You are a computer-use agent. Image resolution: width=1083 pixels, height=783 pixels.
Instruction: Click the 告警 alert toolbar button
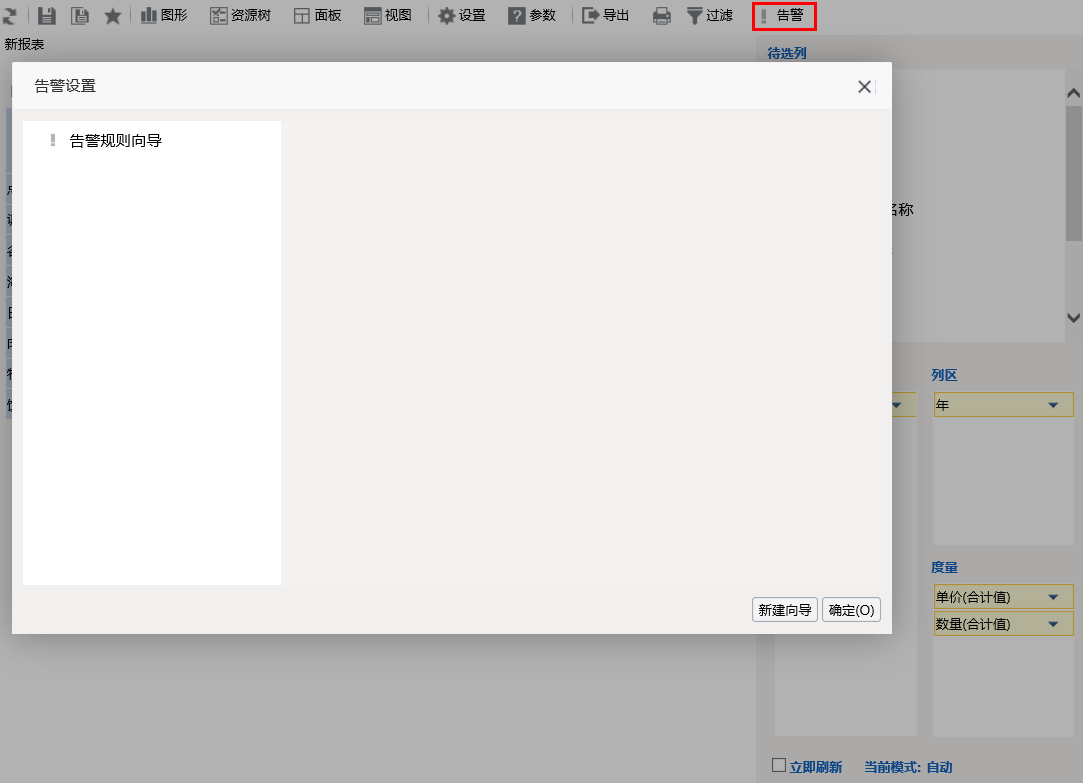click(784, 16)
